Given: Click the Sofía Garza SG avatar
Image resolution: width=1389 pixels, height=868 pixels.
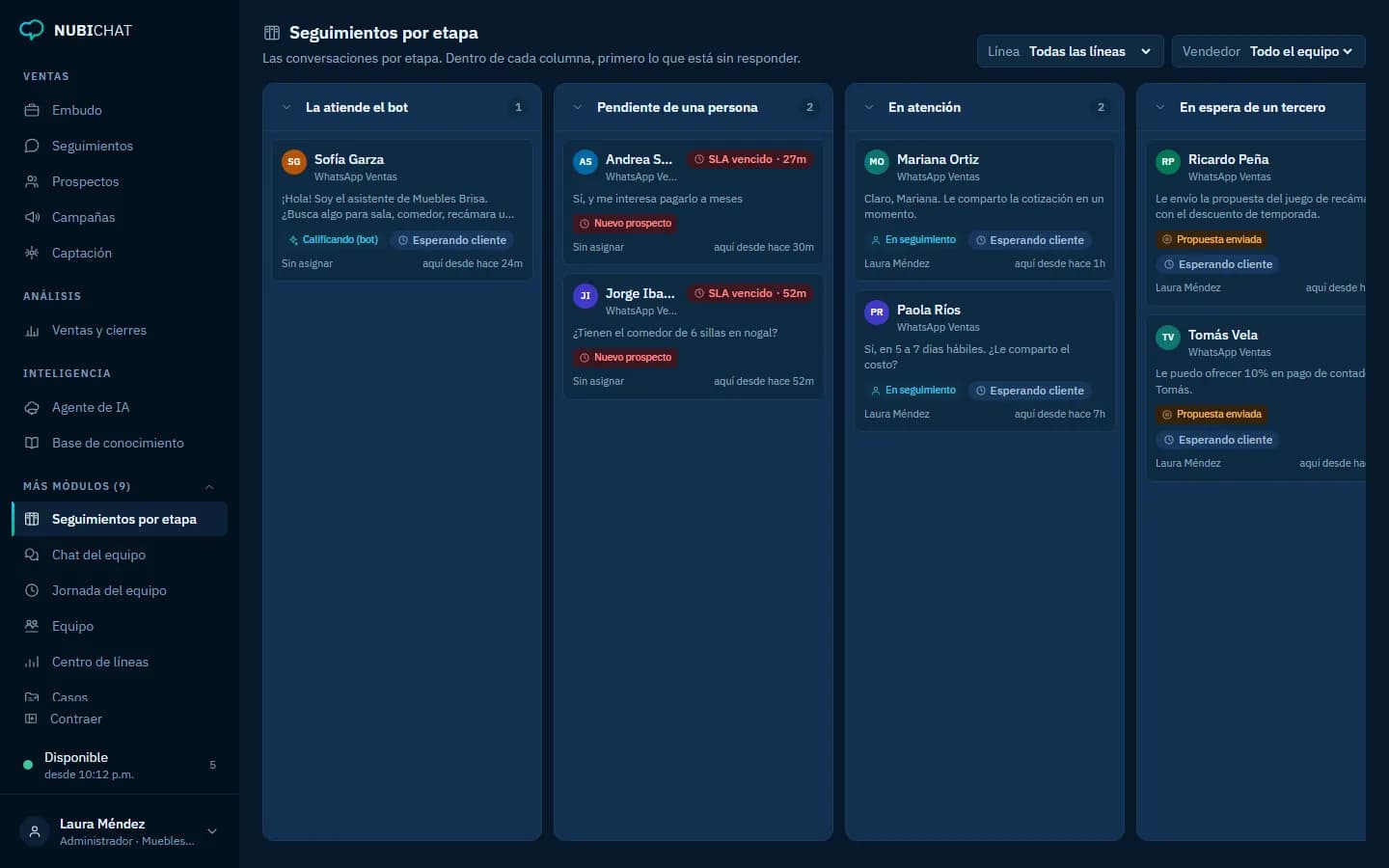Looking at the screenshot, I should [294, 161].
